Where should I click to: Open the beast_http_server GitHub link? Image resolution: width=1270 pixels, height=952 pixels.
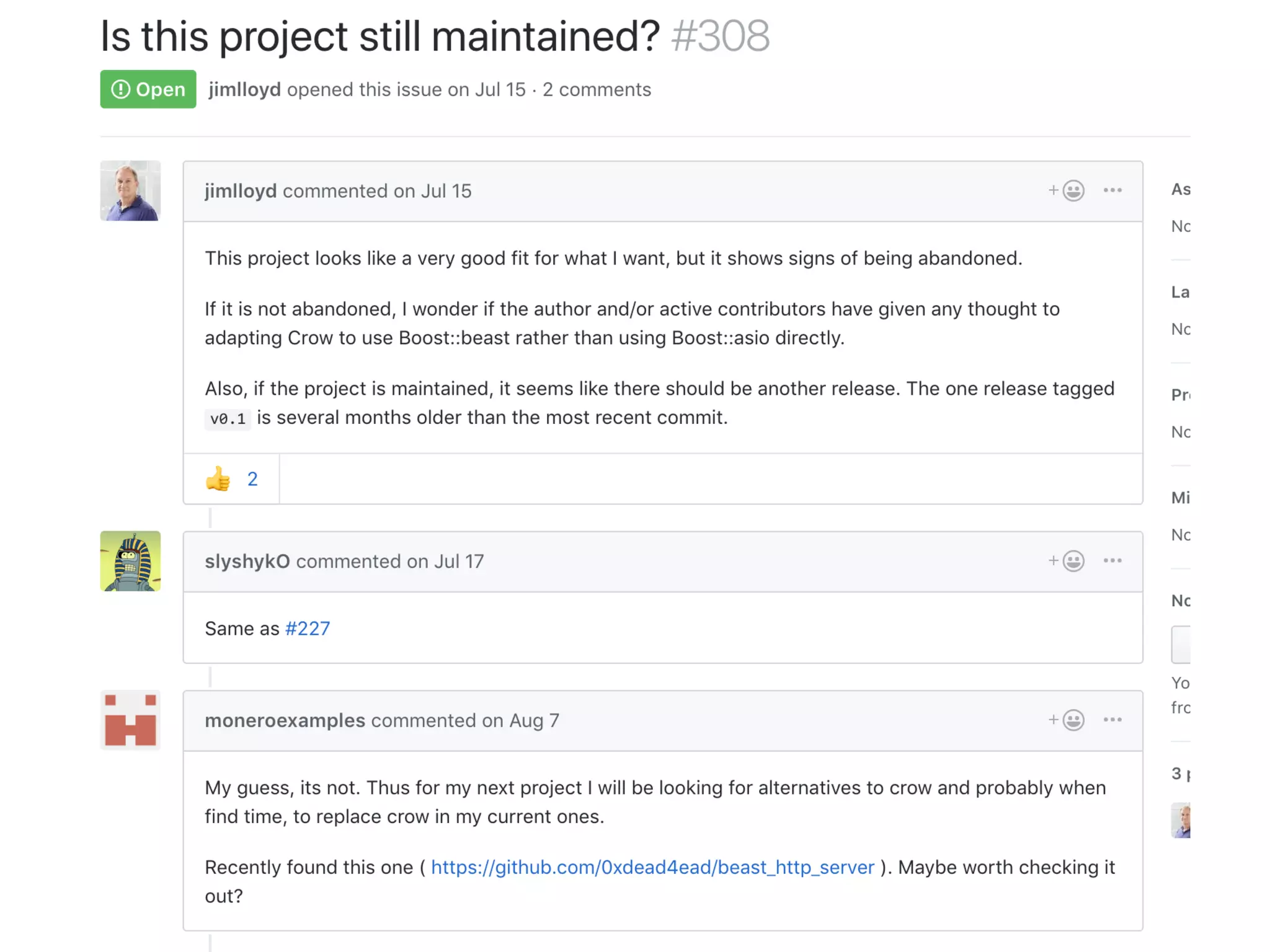click(x=652, y=867)
